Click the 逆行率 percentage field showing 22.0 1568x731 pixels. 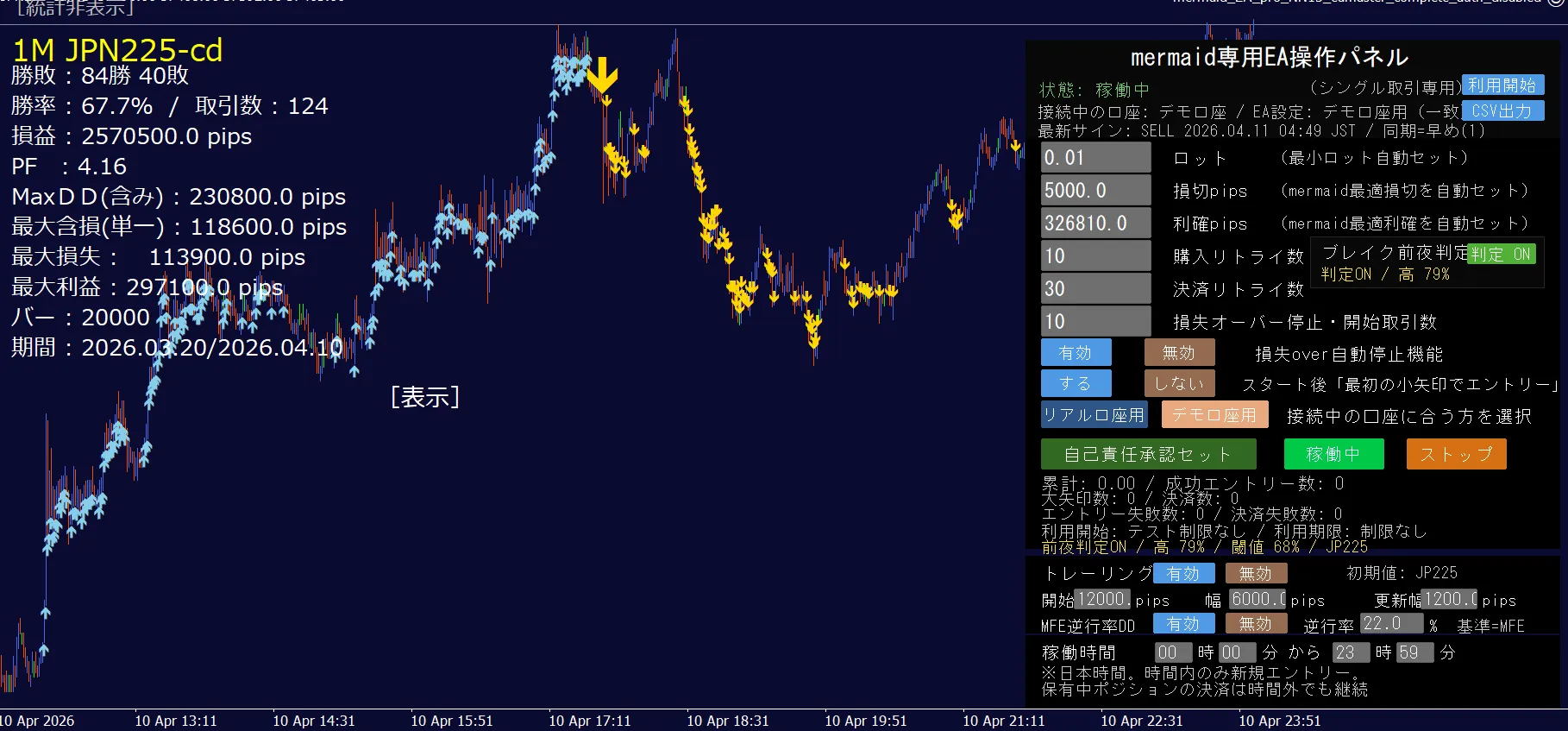point(1390,623)
